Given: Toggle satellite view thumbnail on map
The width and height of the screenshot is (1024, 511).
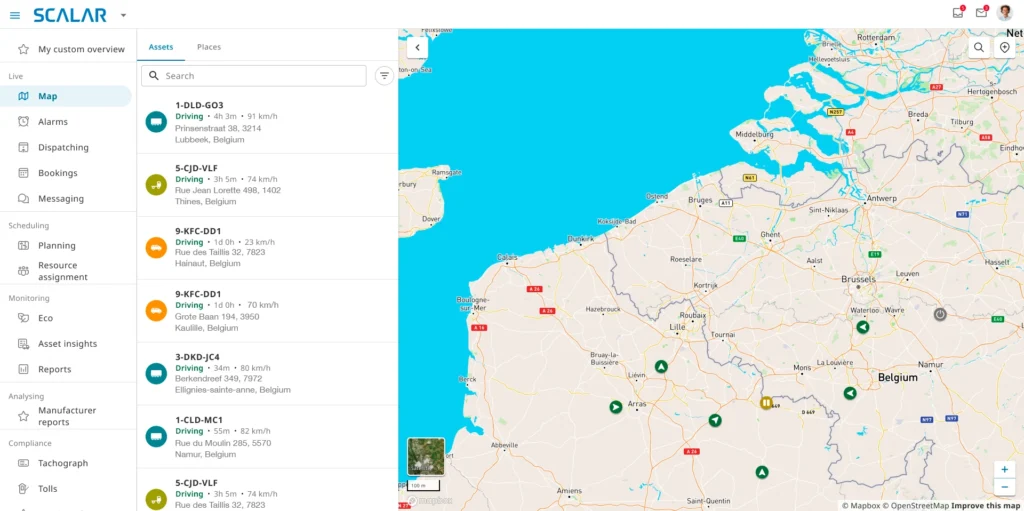Looking at the screenshot, I should 426,456.
